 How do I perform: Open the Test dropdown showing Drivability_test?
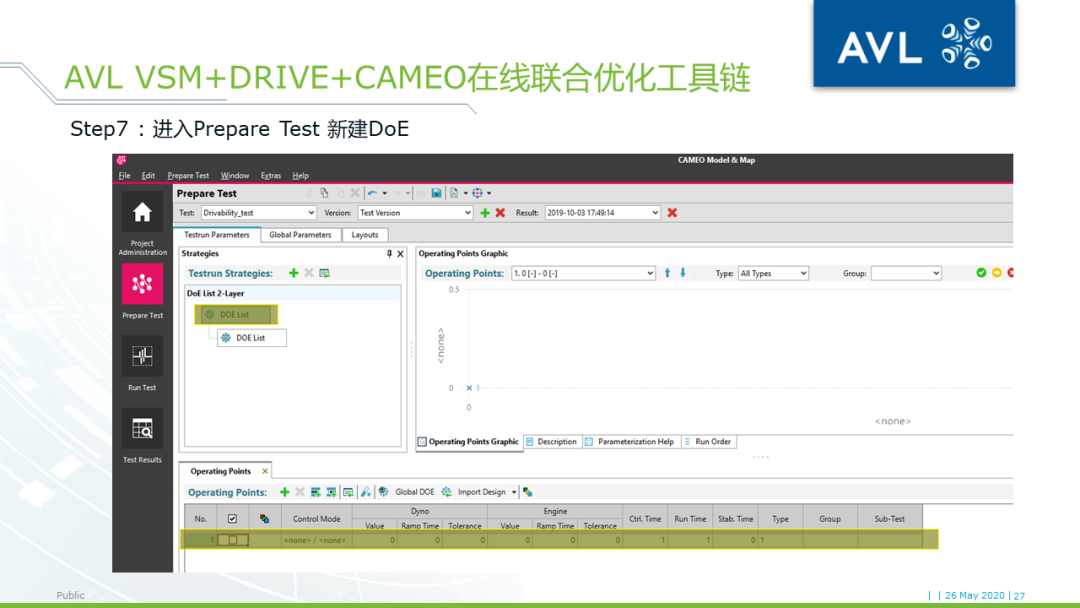tap(258, 213)
